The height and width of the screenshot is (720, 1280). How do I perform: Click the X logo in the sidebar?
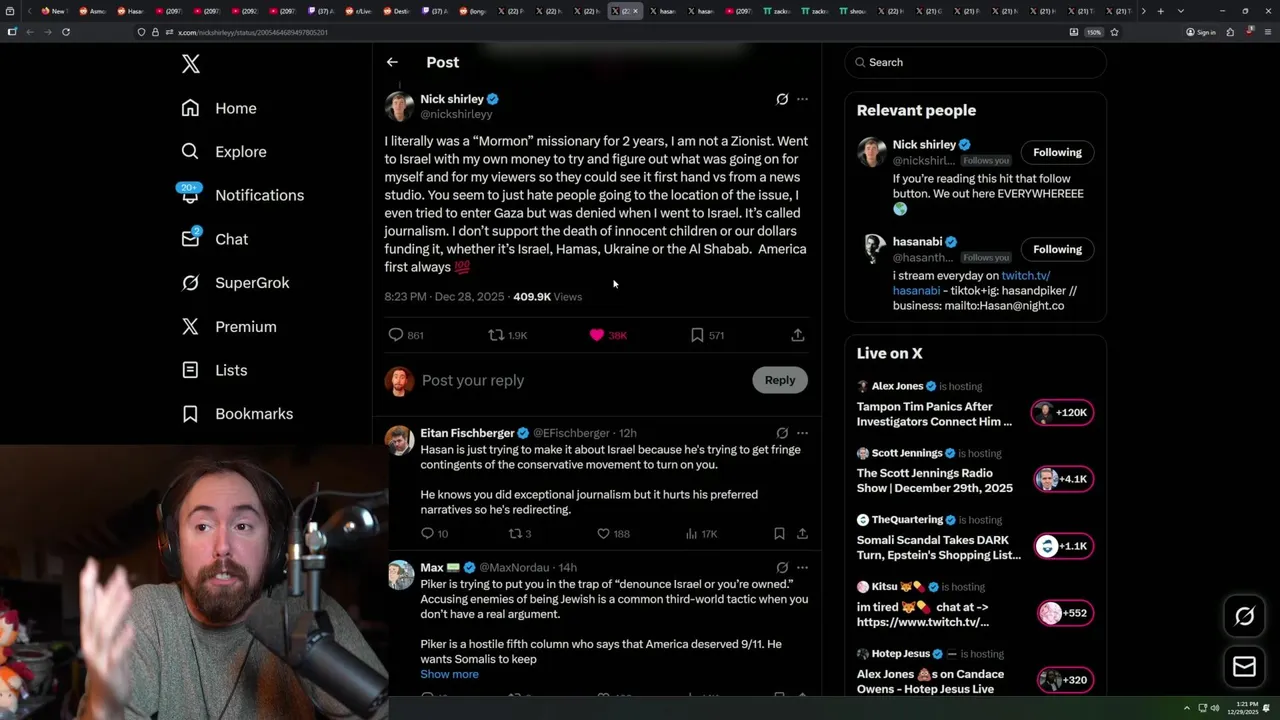click(191, 64)
